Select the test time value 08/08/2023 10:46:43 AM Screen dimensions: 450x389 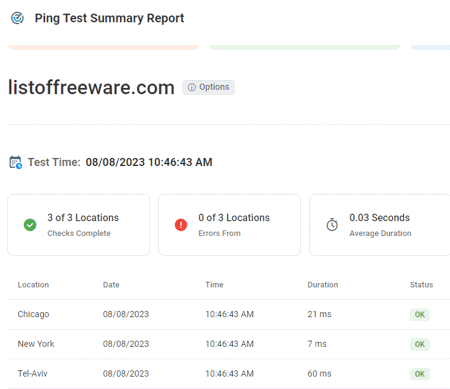click(x=149, y=162)
